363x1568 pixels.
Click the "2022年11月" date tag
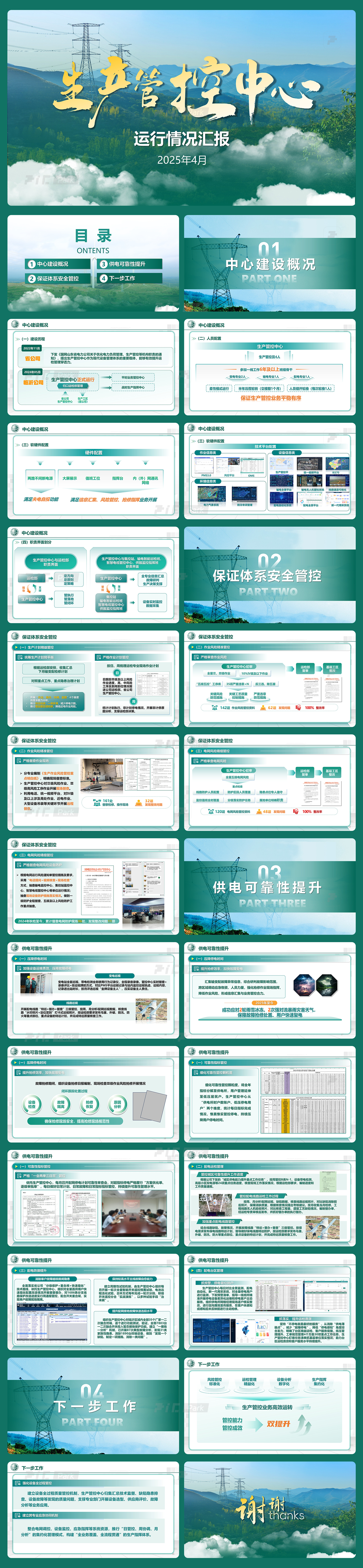[32, 349]
